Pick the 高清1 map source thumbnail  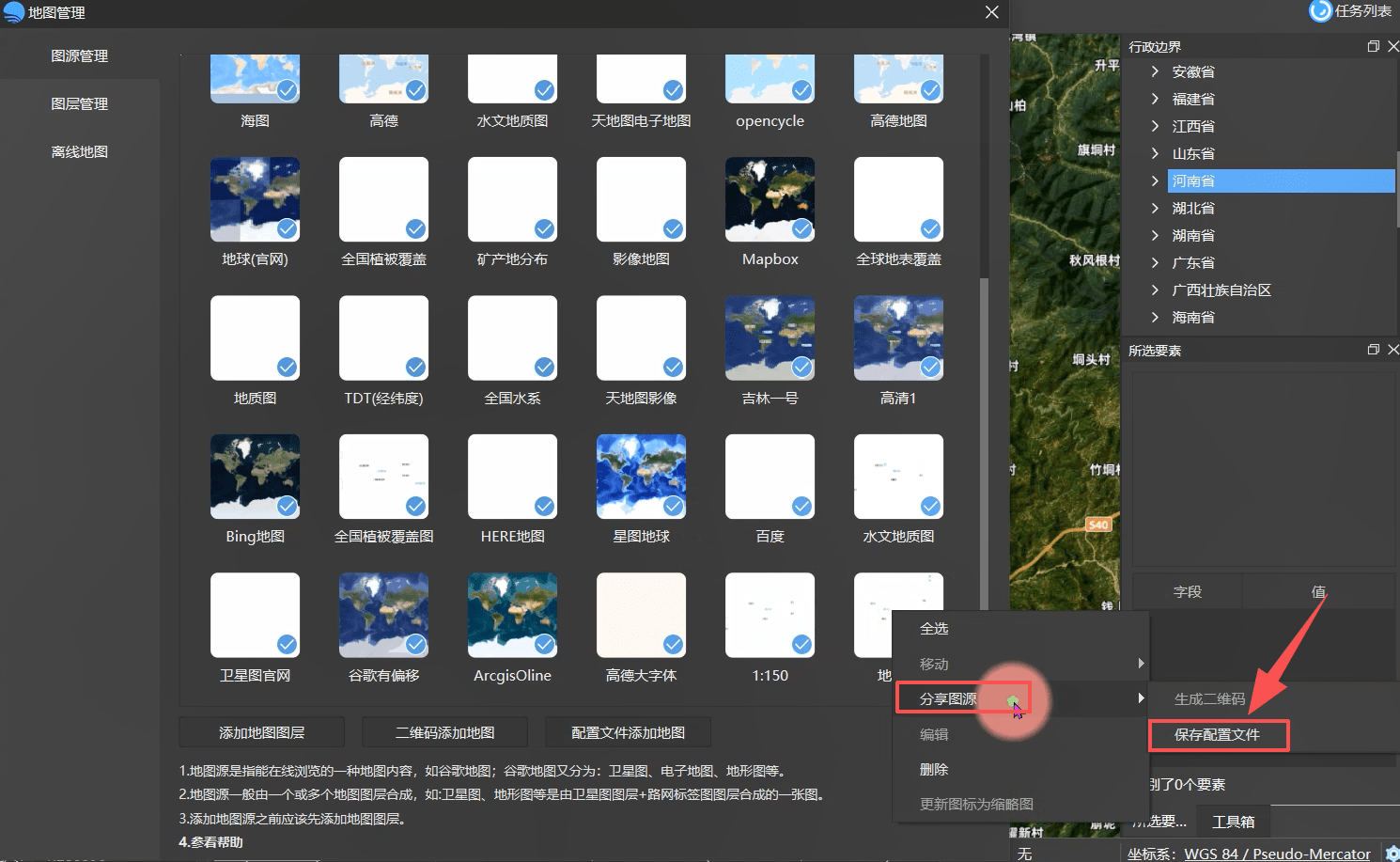click(898, 338)
